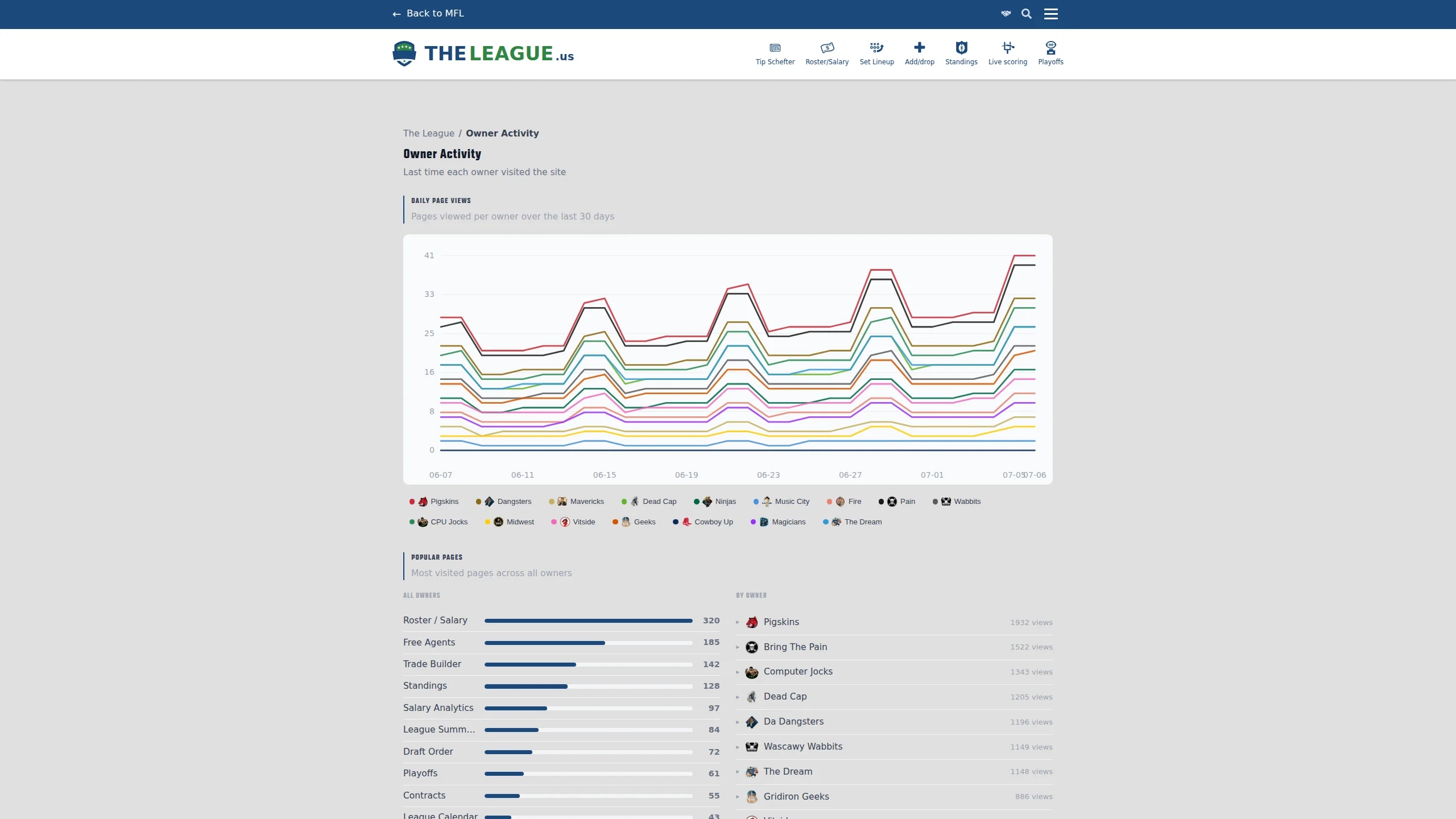Click the Midwest yellow legend dot

(x=487, y=522)
